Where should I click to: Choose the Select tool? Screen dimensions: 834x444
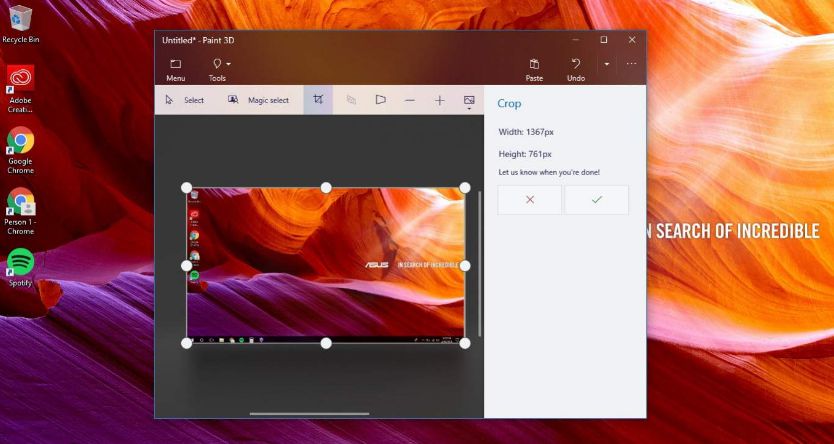pos(185,100)
